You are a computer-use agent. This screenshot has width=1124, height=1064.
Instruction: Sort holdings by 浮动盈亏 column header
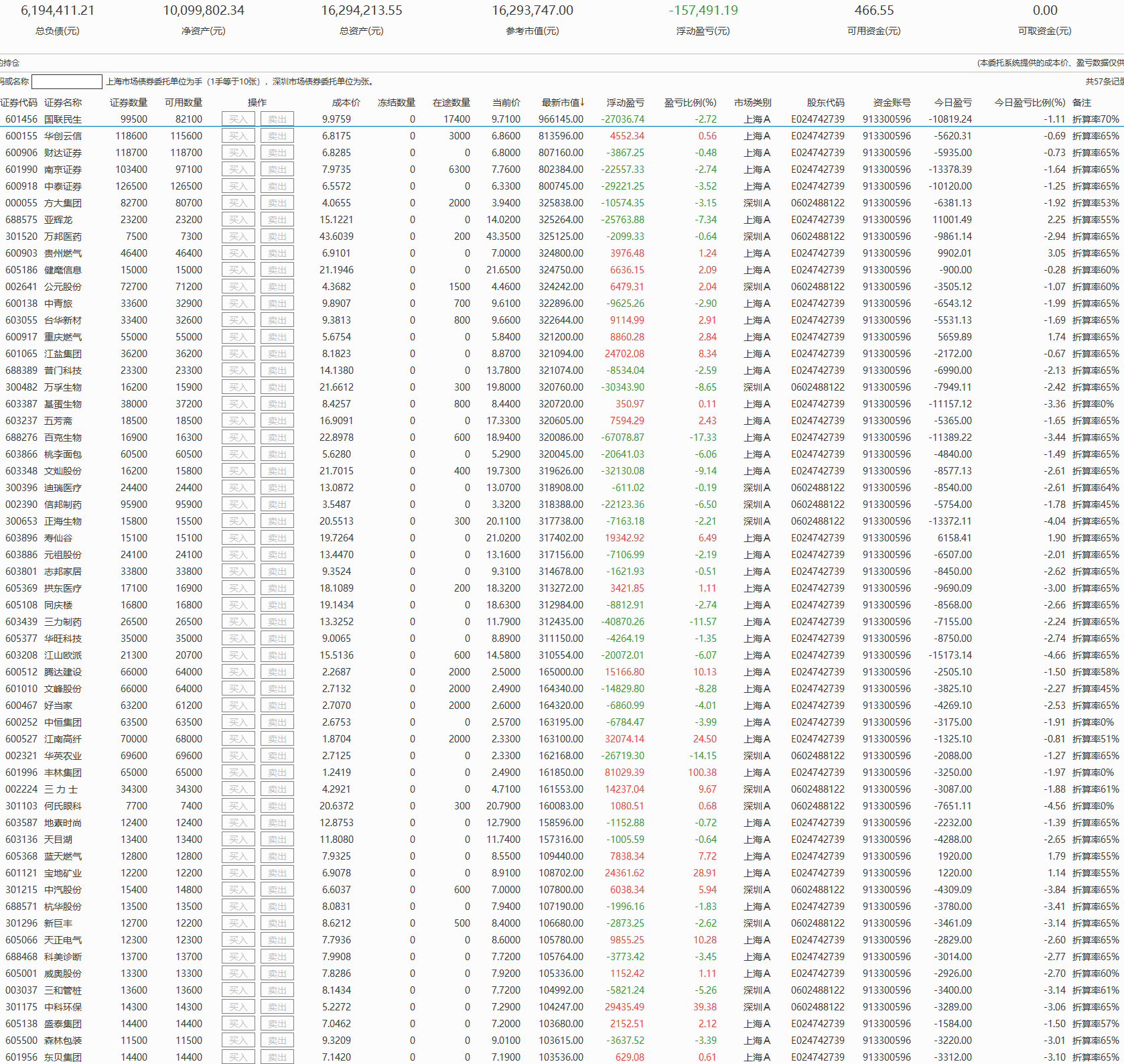pos(625,103)
